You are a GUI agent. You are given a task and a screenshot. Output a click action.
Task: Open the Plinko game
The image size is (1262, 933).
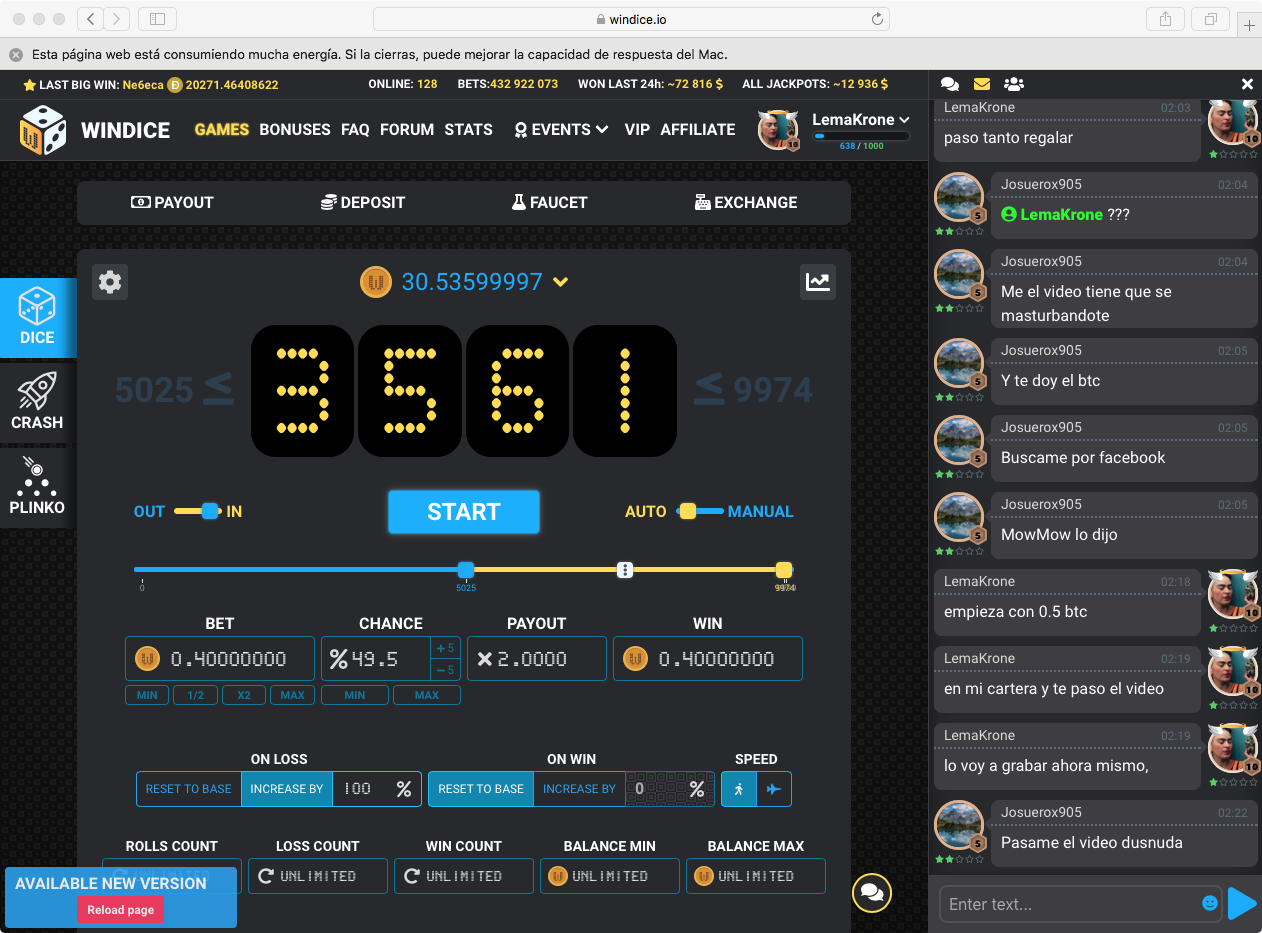pos(37,487)
